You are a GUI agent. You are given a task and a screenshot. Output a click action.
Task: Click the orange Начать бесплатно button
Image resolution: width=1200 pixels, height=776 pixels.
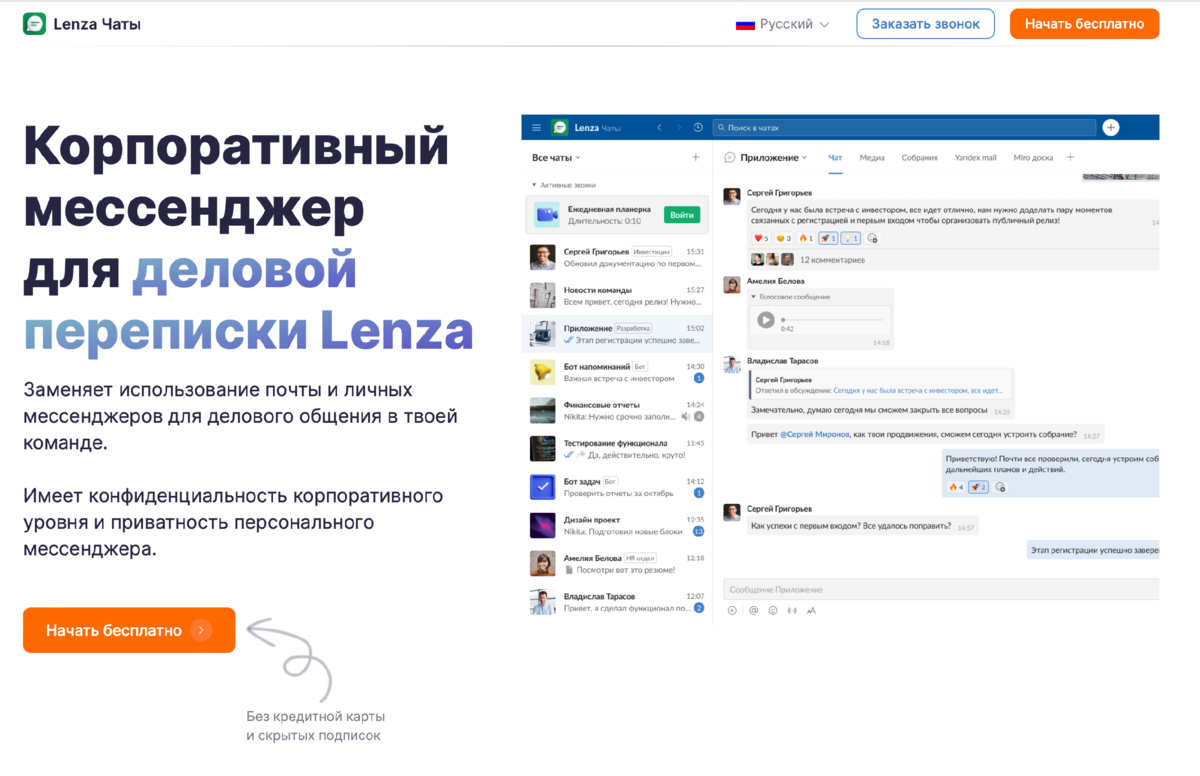pyautogui.click(x=1084, y=23)
